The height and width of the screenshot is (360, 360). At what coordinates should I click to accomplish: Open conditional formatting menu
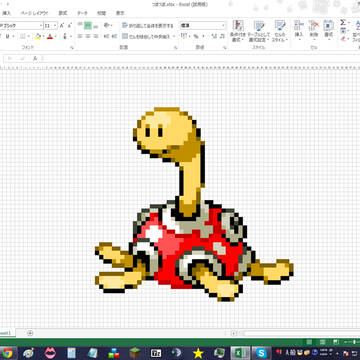[x=238, y=31]
